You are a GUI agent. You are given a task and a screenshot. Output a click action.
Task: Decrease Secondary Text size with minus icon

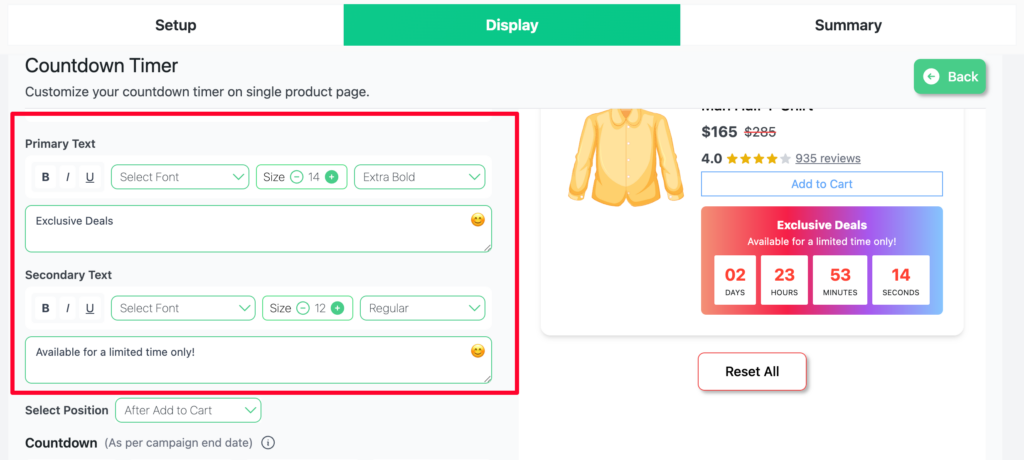(x=302, y=308)
